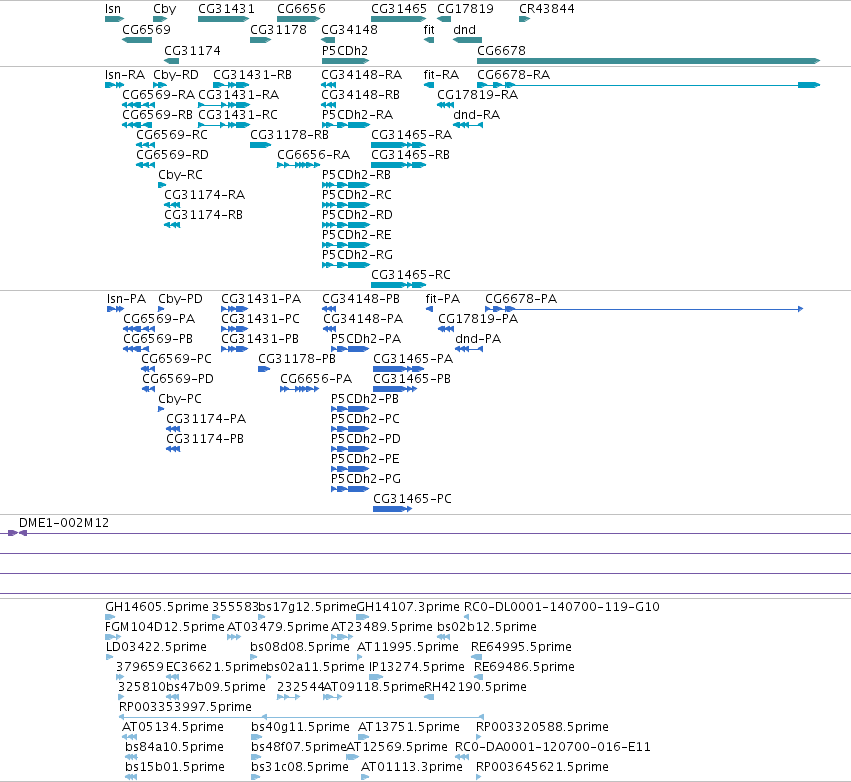Click the CG31178 gene label
The image size is (851, 782).
pos(278,29)
